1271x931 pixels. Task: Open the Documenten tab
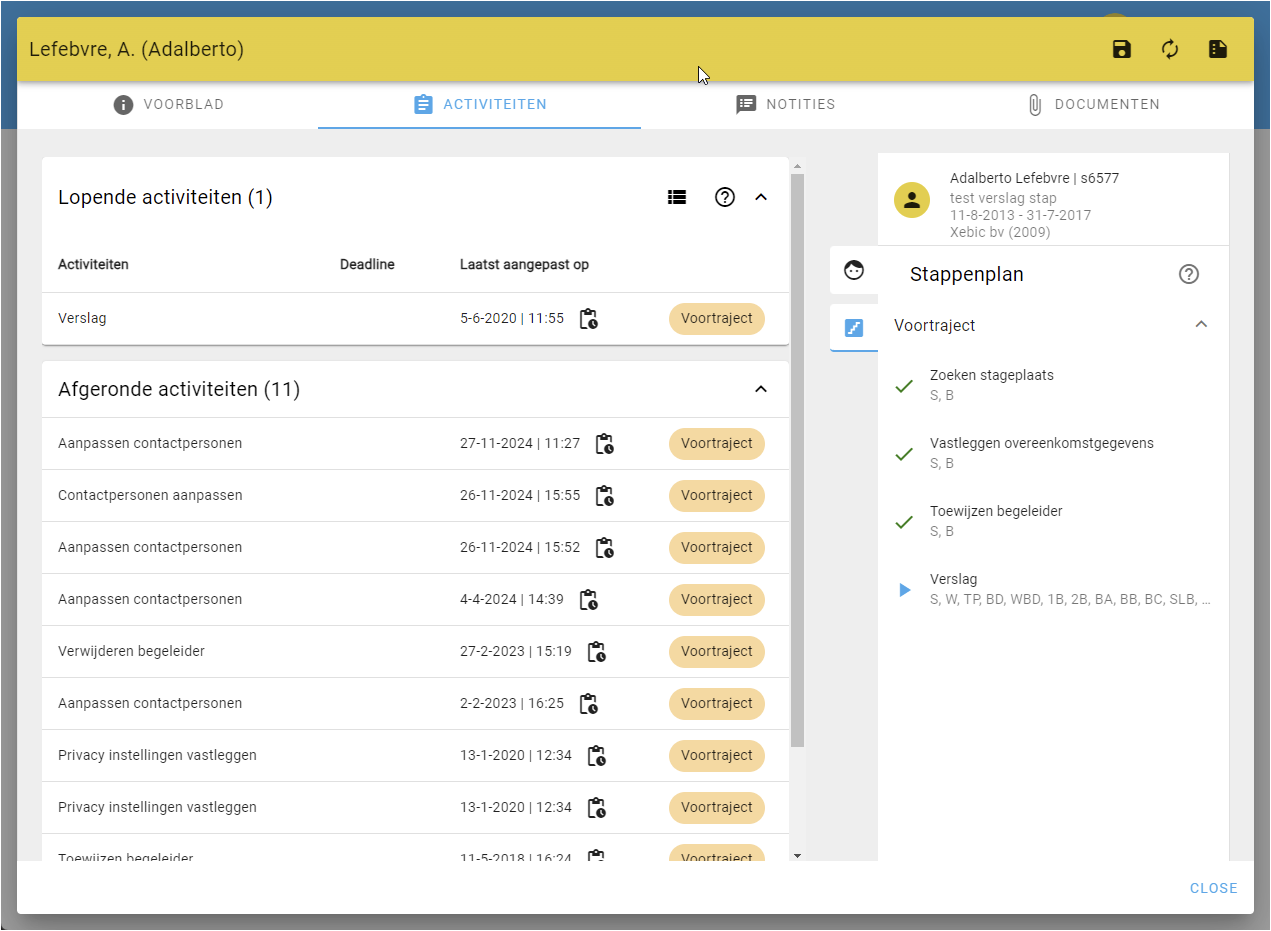point(1093,104)
